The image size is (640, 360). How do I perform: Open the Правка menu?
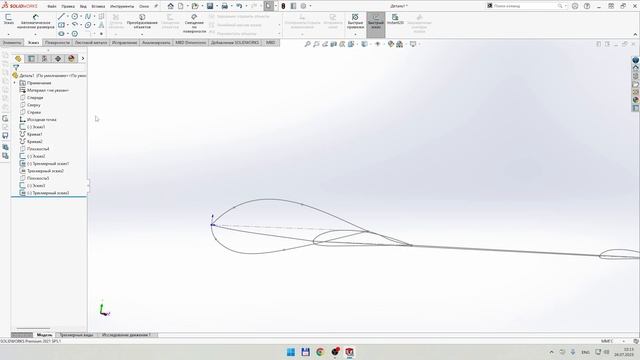tap(68, 7)
